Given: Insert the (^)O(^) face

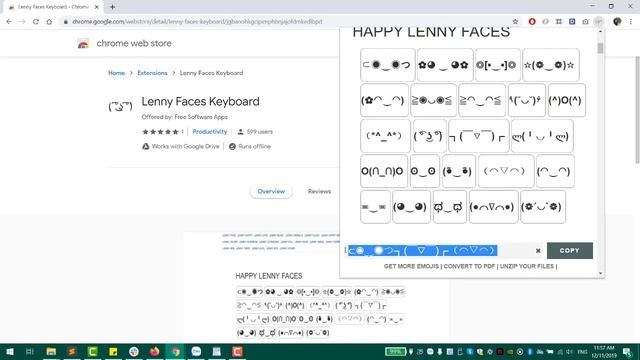Looking at the screenshot, I should pos(567,100).
